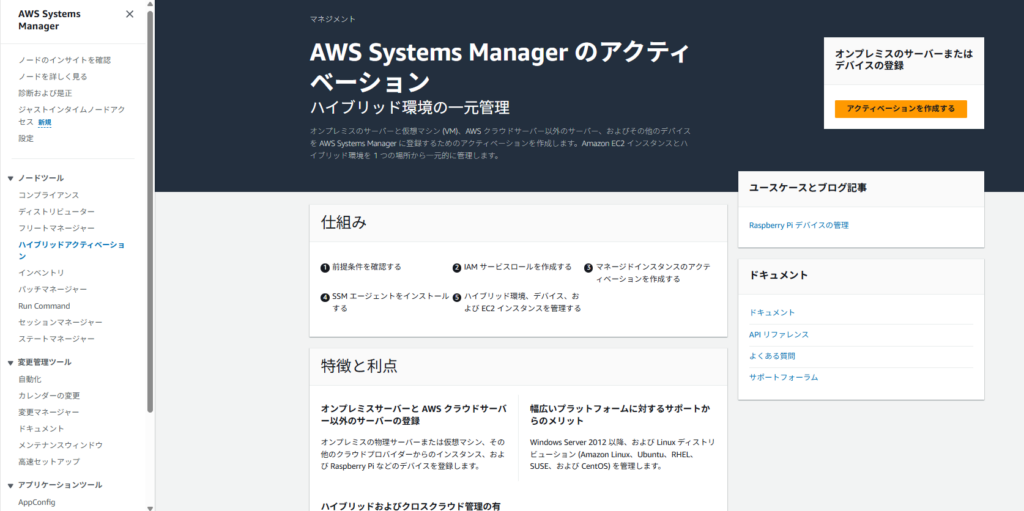Open Raspberry Pi デバイスの管理 link
This screenshot has width=1024, height=511.
point(799,225)
